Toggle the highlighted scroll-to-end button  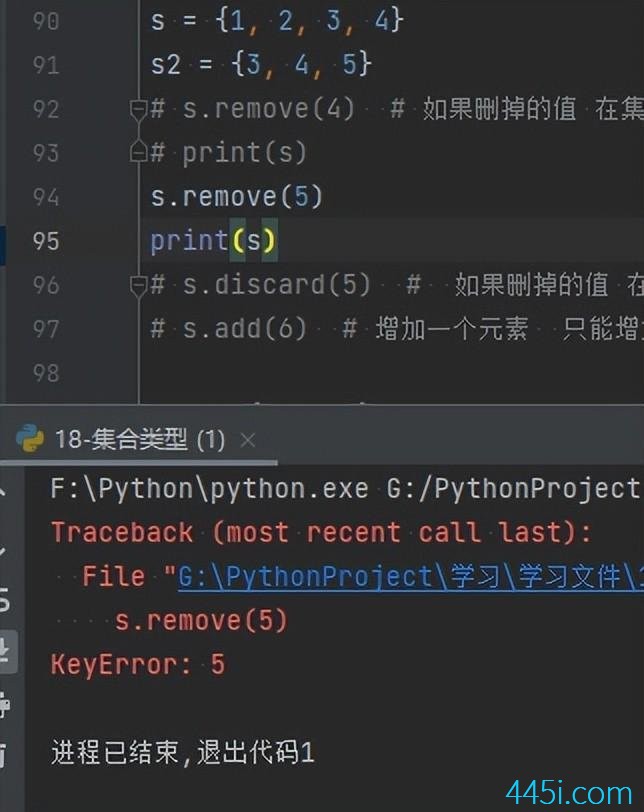[x=8, y=651]
